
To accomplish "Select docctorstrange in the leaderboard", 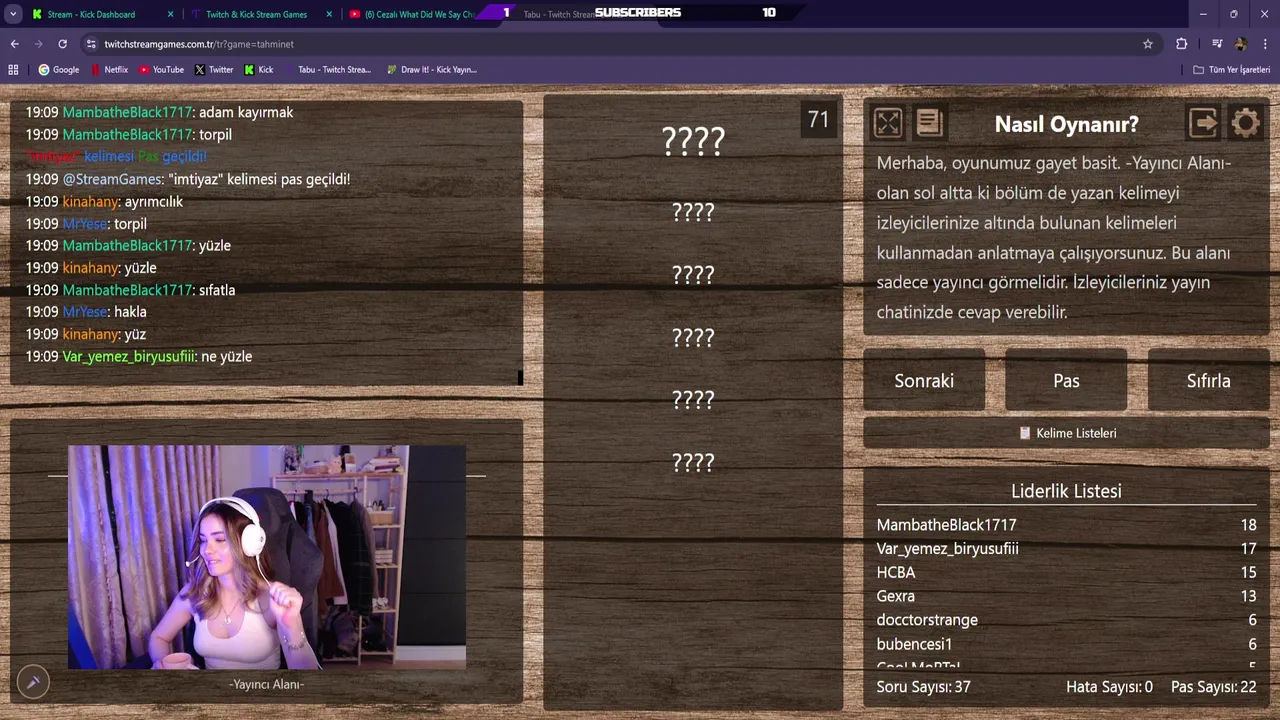I will [x=1066, y=620].
